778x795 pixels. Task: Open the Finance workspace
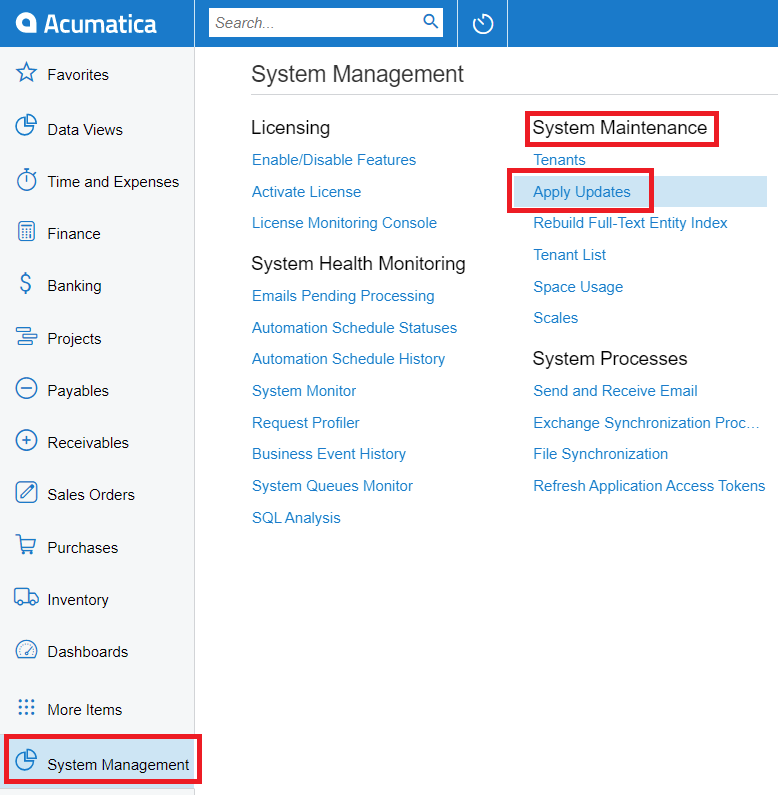pos(74,234)
